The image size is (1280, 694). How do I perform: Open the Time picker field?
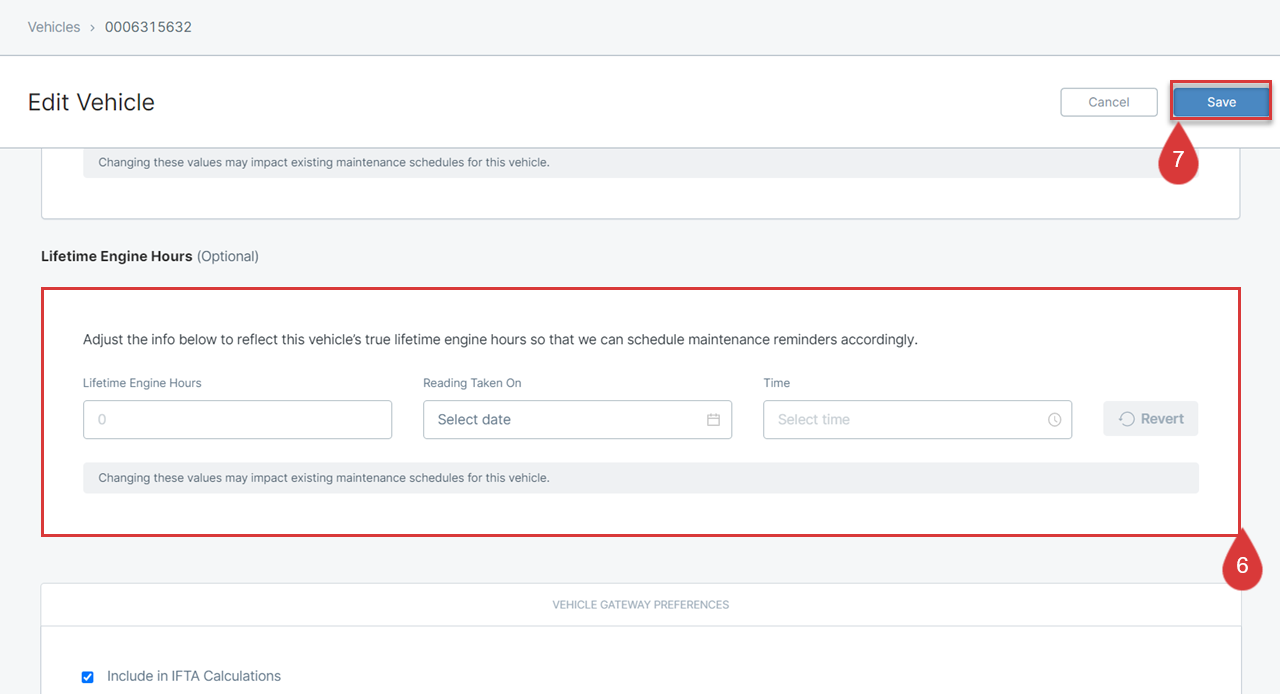[918, 420]
